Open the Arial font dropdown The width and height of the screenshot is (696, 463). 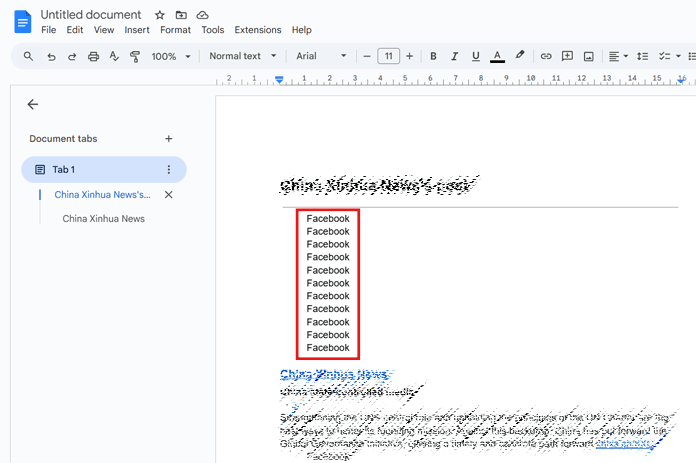[x=321, y=56]
